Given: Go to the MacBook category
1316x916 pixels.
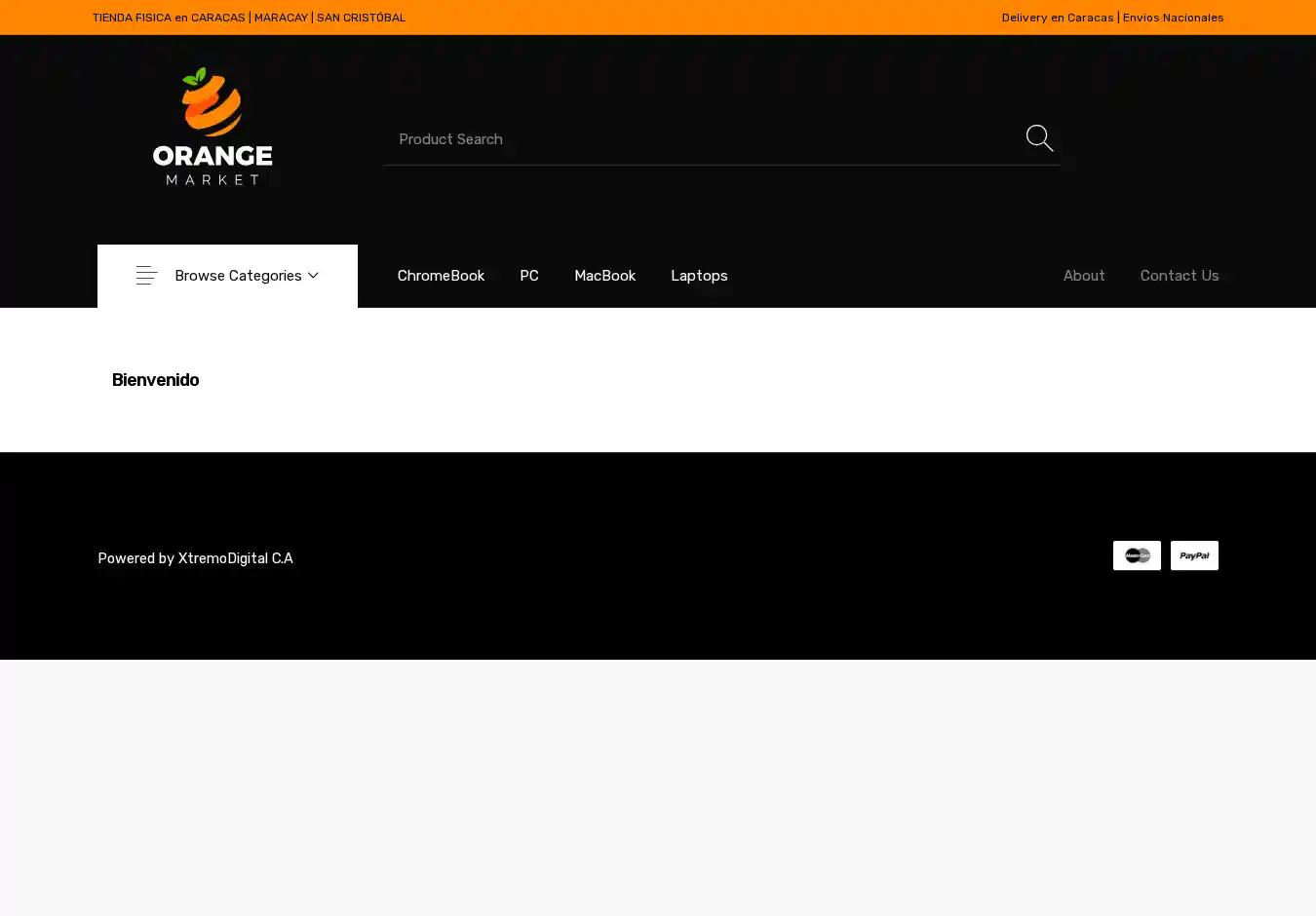Looking at the screenshot, I should coord(604,276).
